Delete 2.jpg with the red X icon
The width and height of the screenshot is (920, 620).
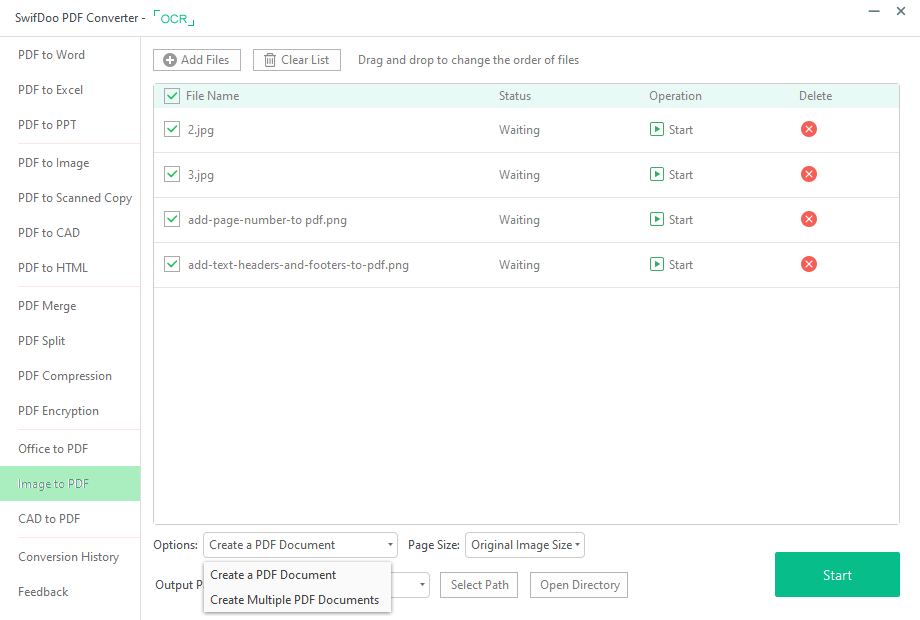[x=809, y=129]
